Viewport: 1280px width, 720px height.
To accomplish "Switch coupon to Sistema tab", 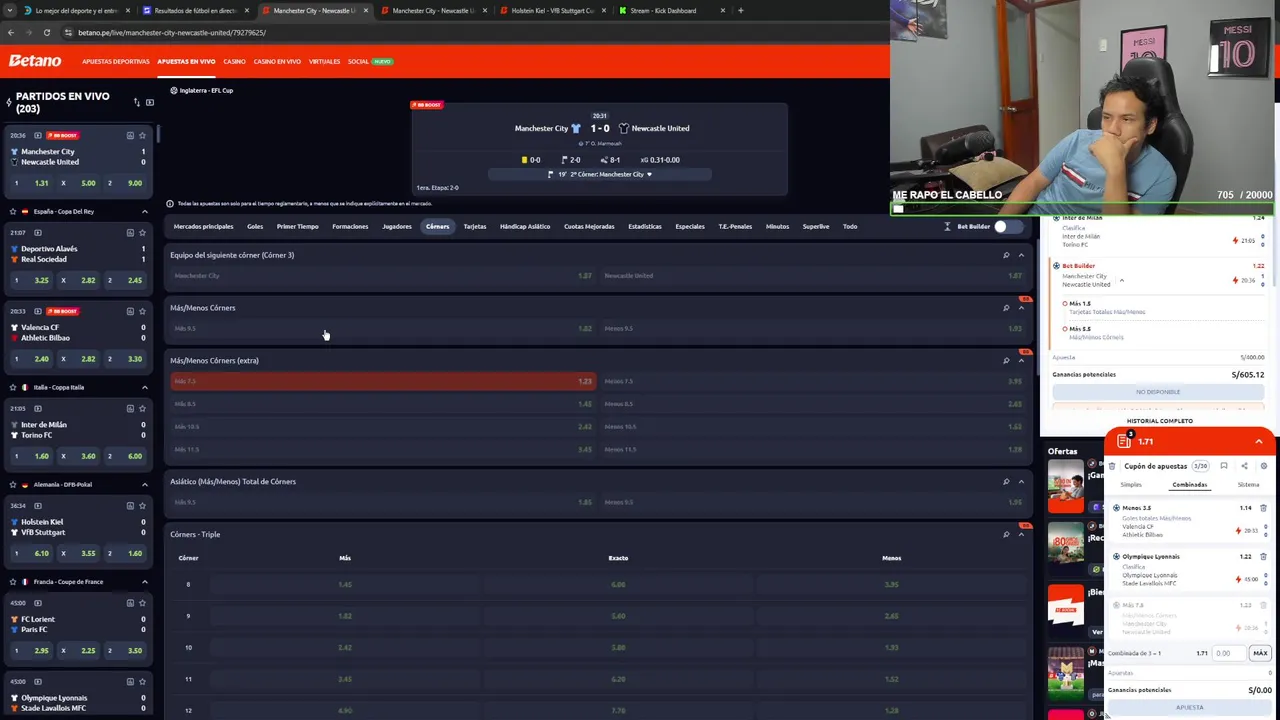I will [1249, 484].
